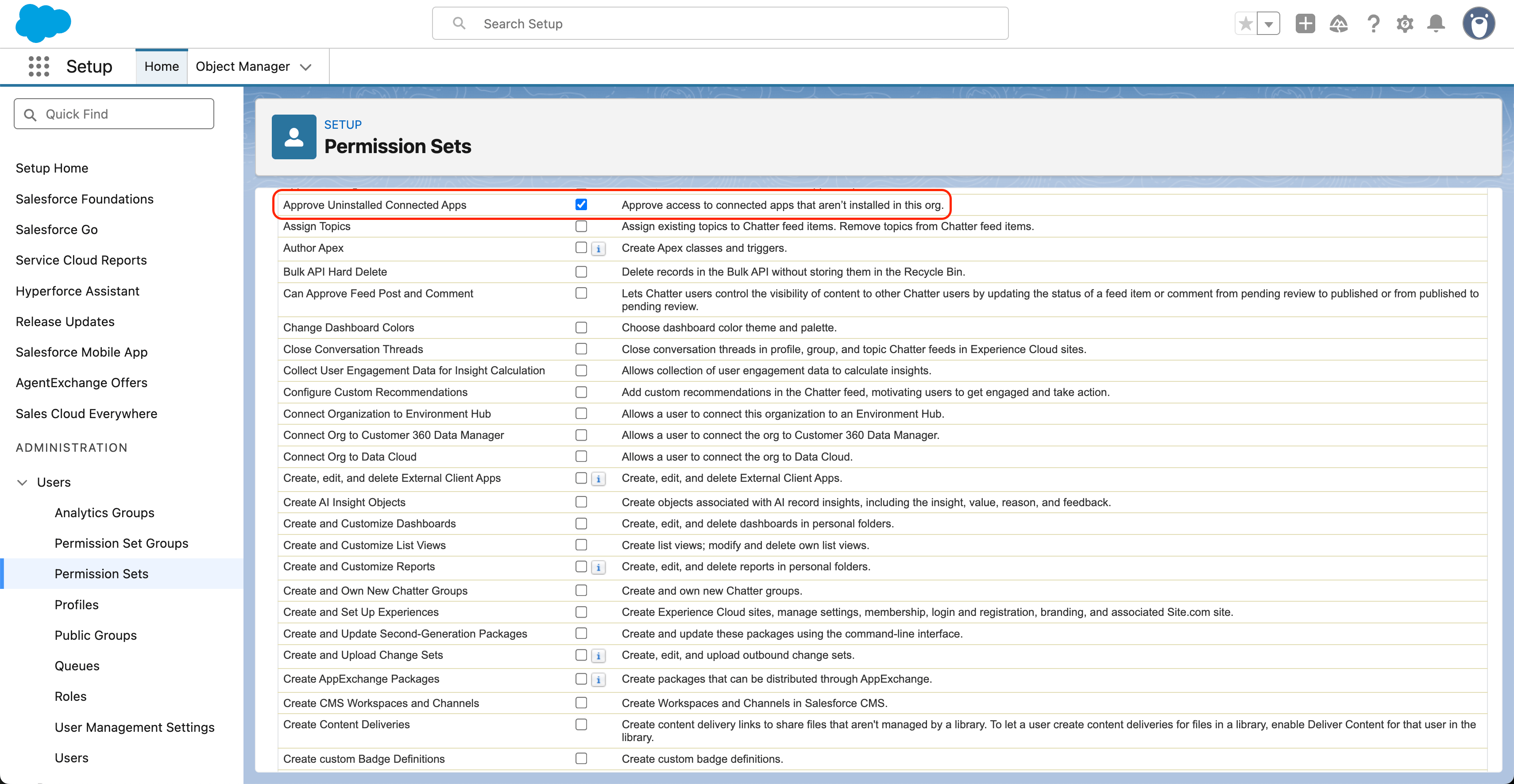Viewport: 1514px width, 784px height.
Task: Open the help question mark icon
Action: pos(1373,24)
